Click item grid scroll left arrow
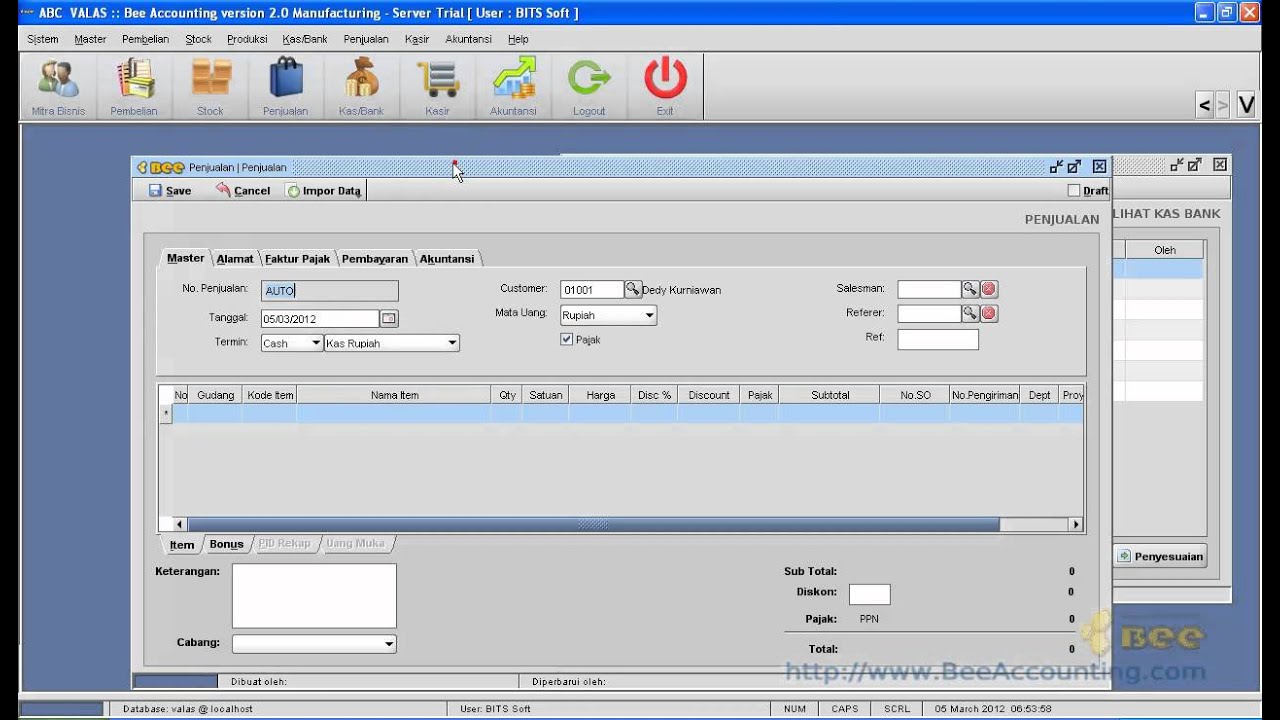The image size is (1280, 720). click(x=180, y=524)
